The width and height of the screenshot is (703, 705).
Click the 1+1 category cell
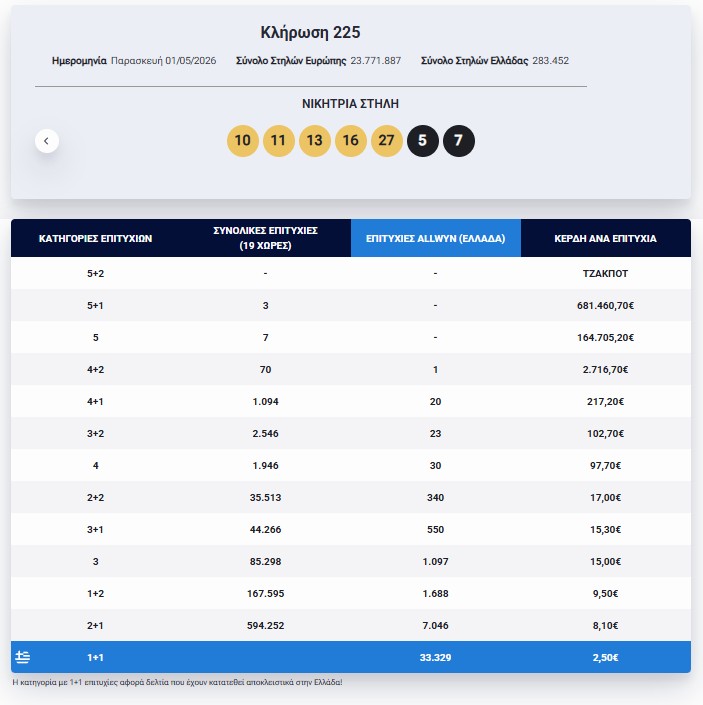pos(95,657)
